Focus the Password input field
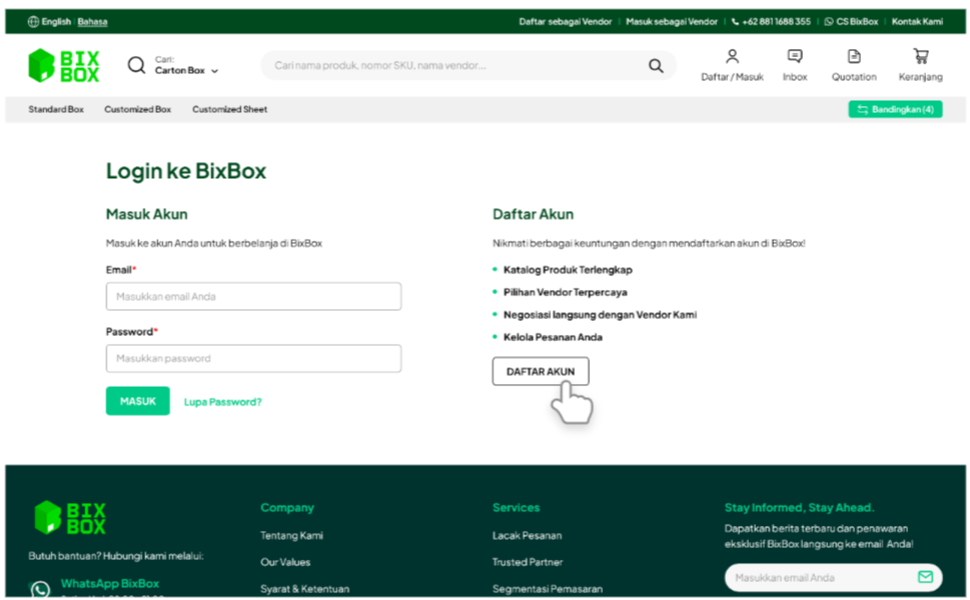 point(253,359)
